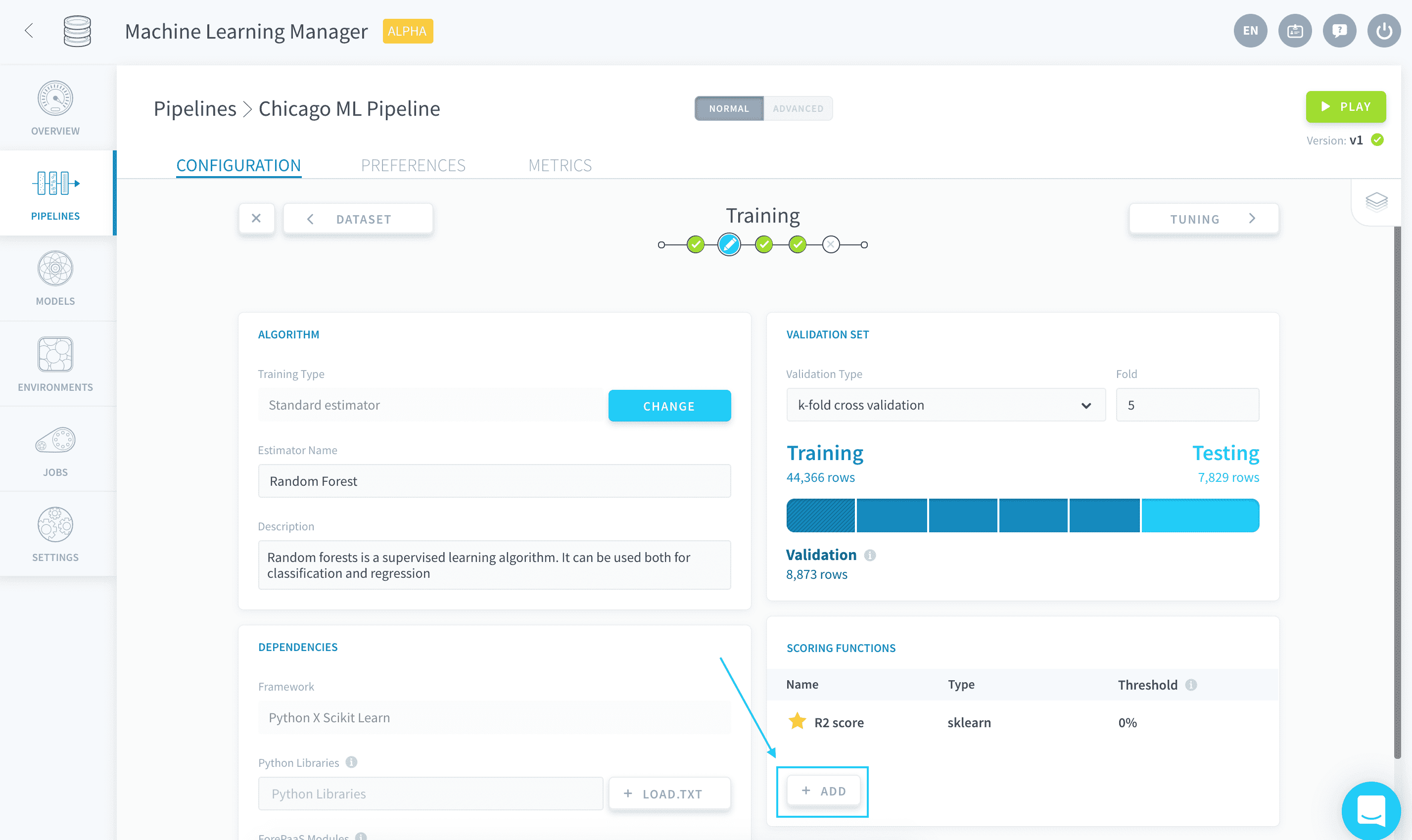
Task: Switch to NORMAL mode
Action: click(729, 108)
